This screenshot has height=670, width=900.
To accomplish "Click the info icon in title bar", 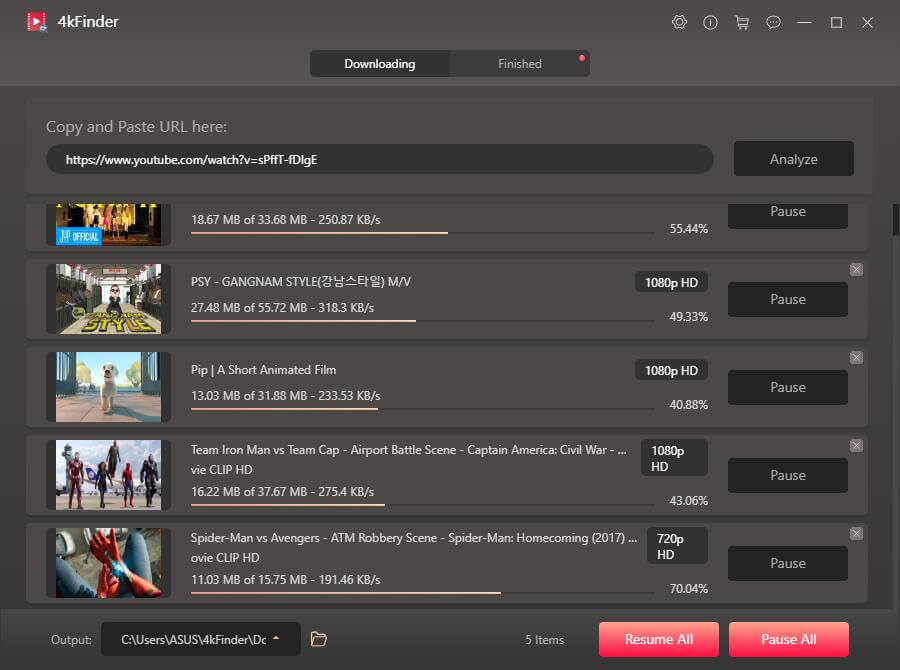I will coord(711,22).
